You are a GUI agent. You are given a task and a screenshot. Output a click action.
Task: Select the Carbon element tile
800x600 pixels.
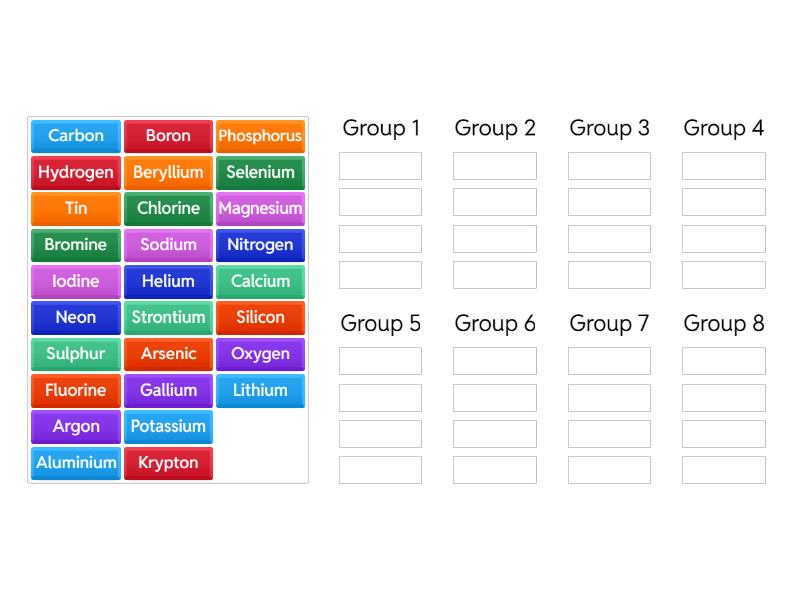(x=76, y=136)
